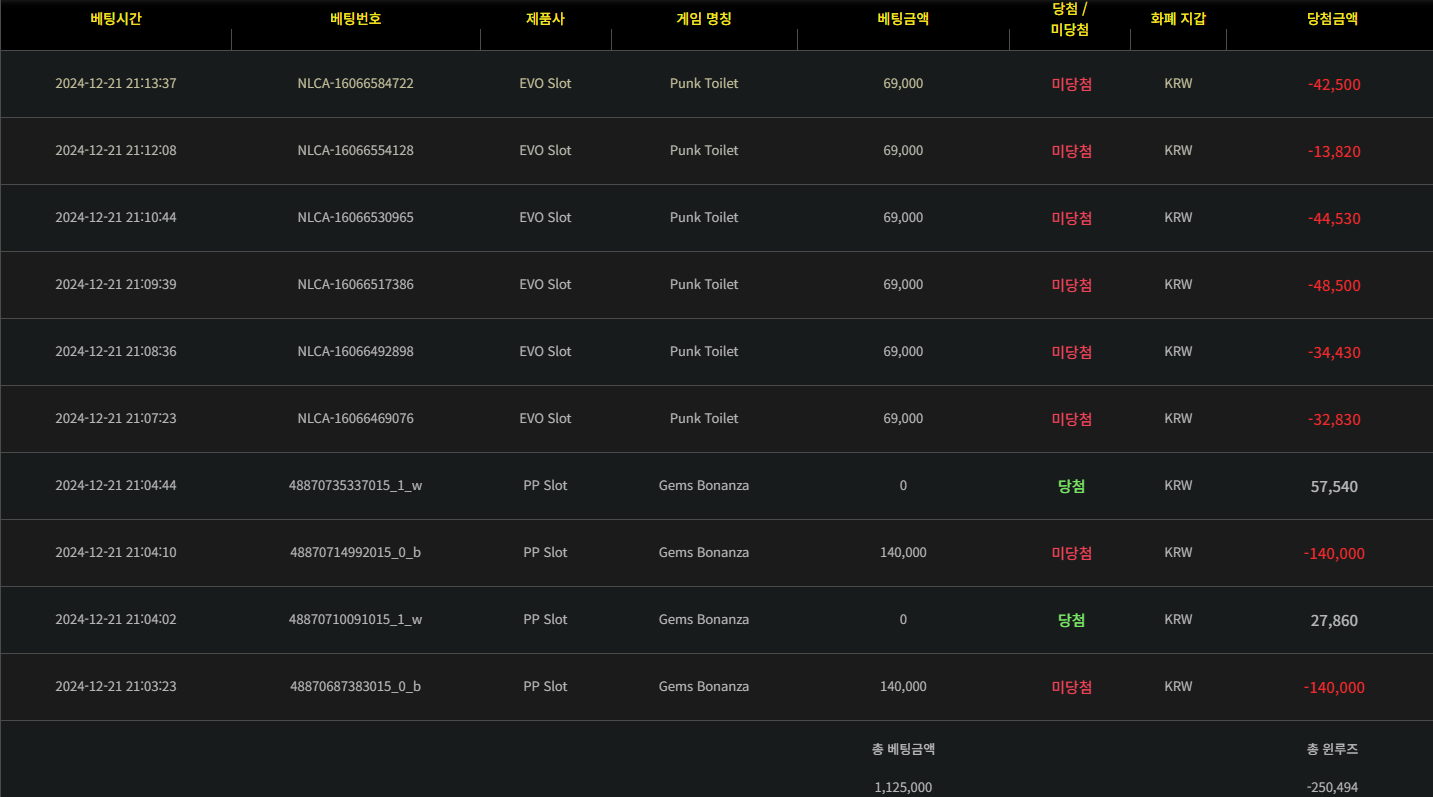The image size is (1433, 797).
Task: Click the bet time 2024-12-21 21:08:36
Action: [x=116, y=352]
